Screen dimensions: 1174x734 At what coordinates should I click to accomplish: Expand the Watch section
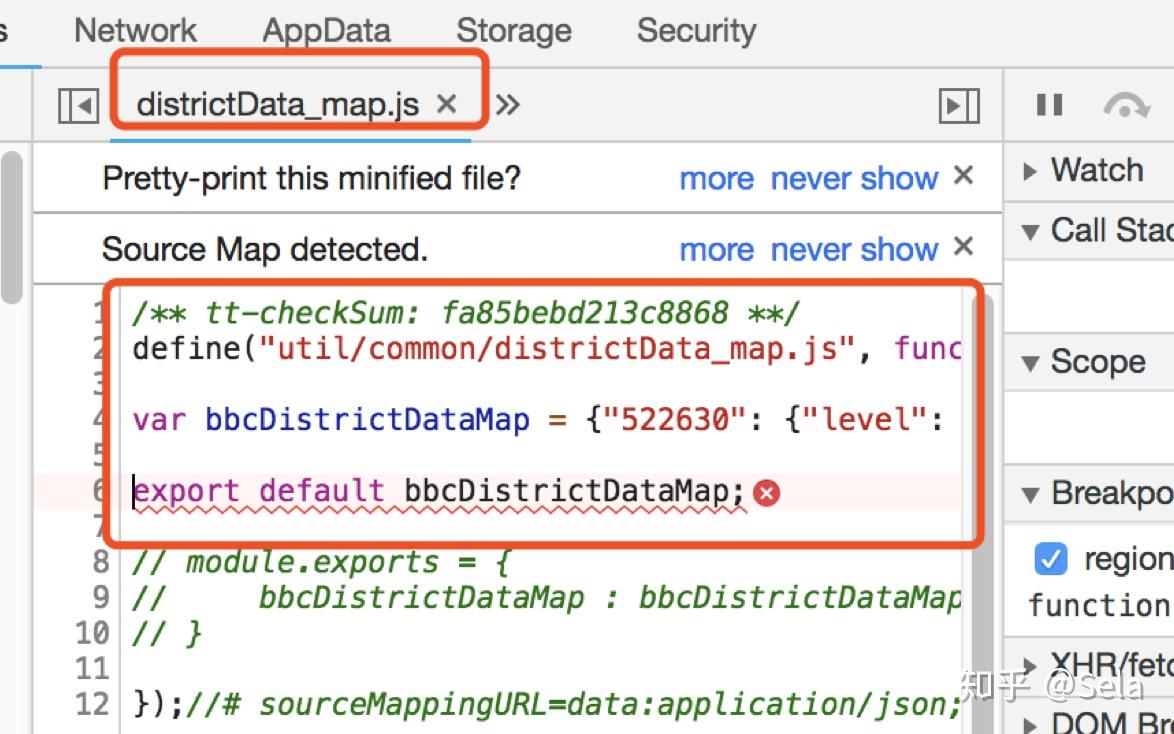click(x=1031, y=171)
